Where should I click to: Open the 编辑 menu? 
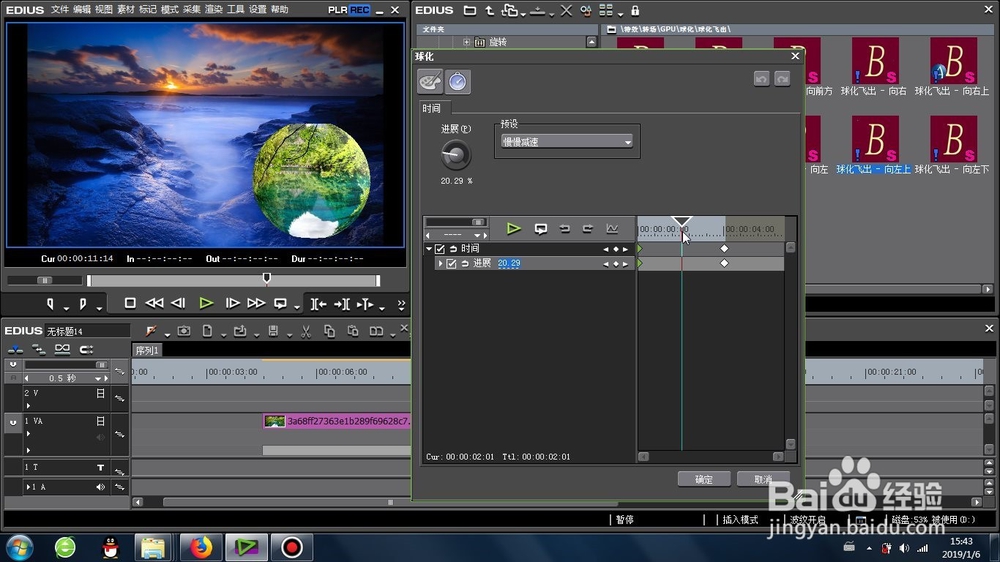click(x=82, y=10)
